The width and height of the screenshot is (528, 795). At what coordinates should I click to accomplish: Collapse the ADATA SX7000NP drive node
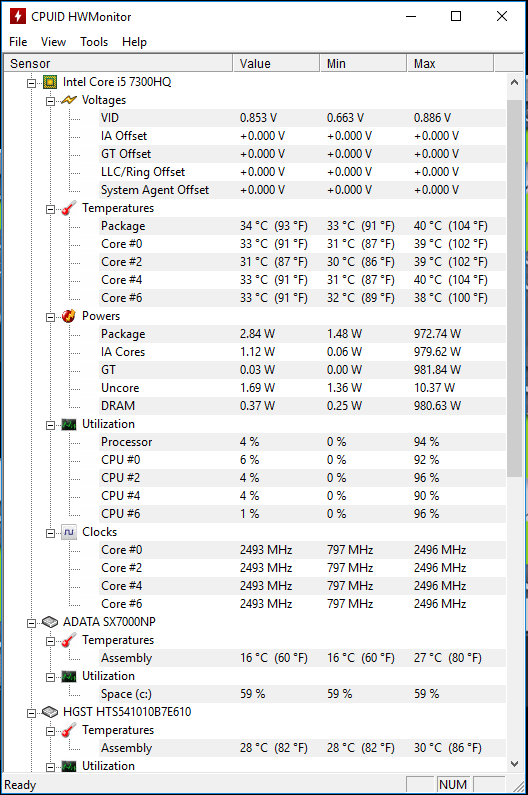31,623
